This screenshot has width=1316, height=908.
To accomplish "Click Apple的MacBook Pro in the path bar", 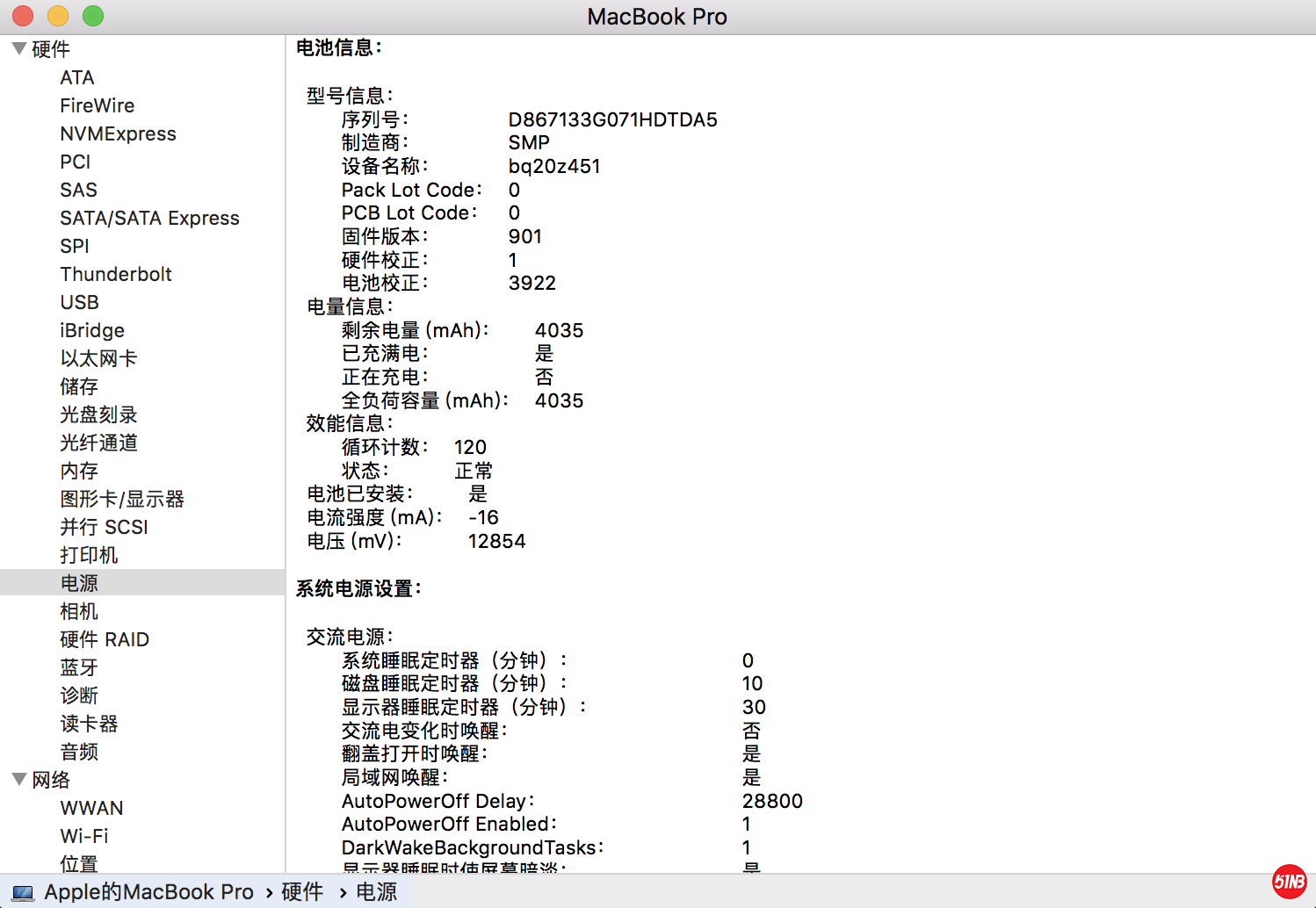I will (148, 892).
